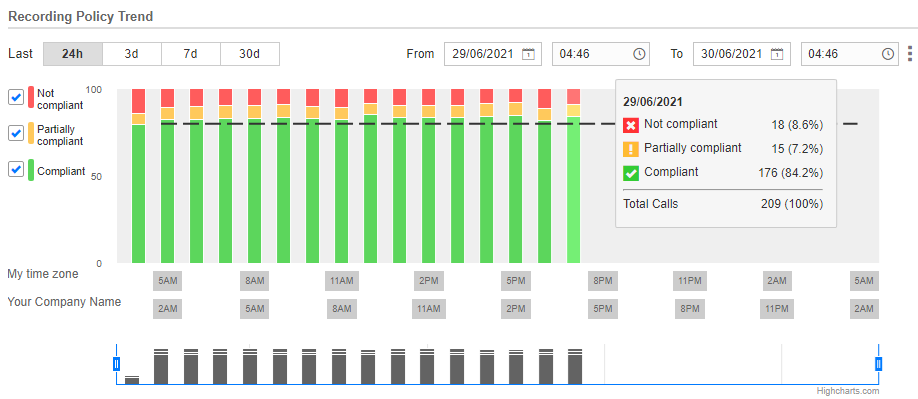The width and height of the screenshot is (918, 399).
Task: Click the green Compliant tooltip icon
Action: click(x=631, y=173)
